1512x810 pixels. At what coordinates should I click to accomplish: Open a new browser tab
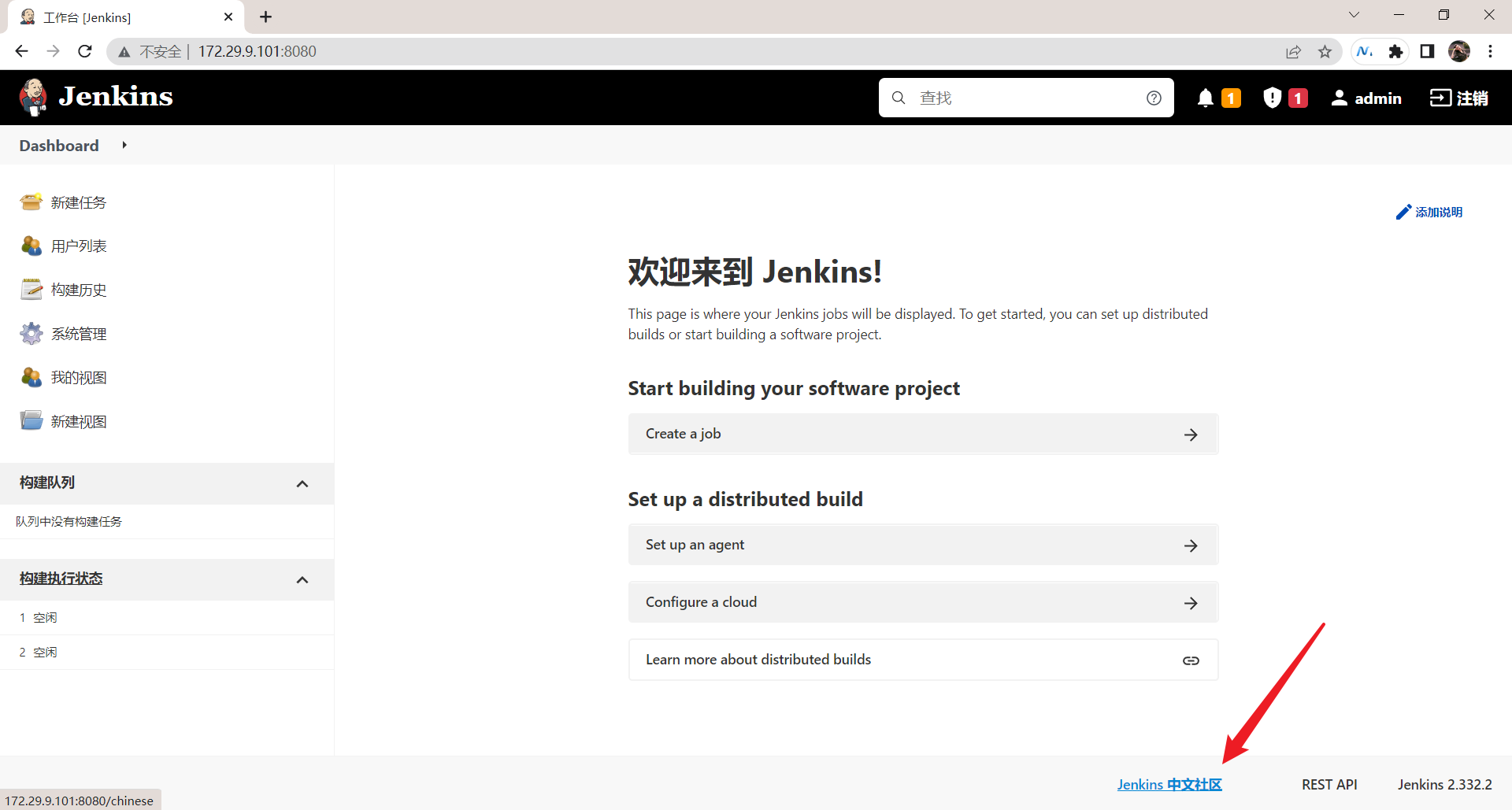[x=266, y=17]
